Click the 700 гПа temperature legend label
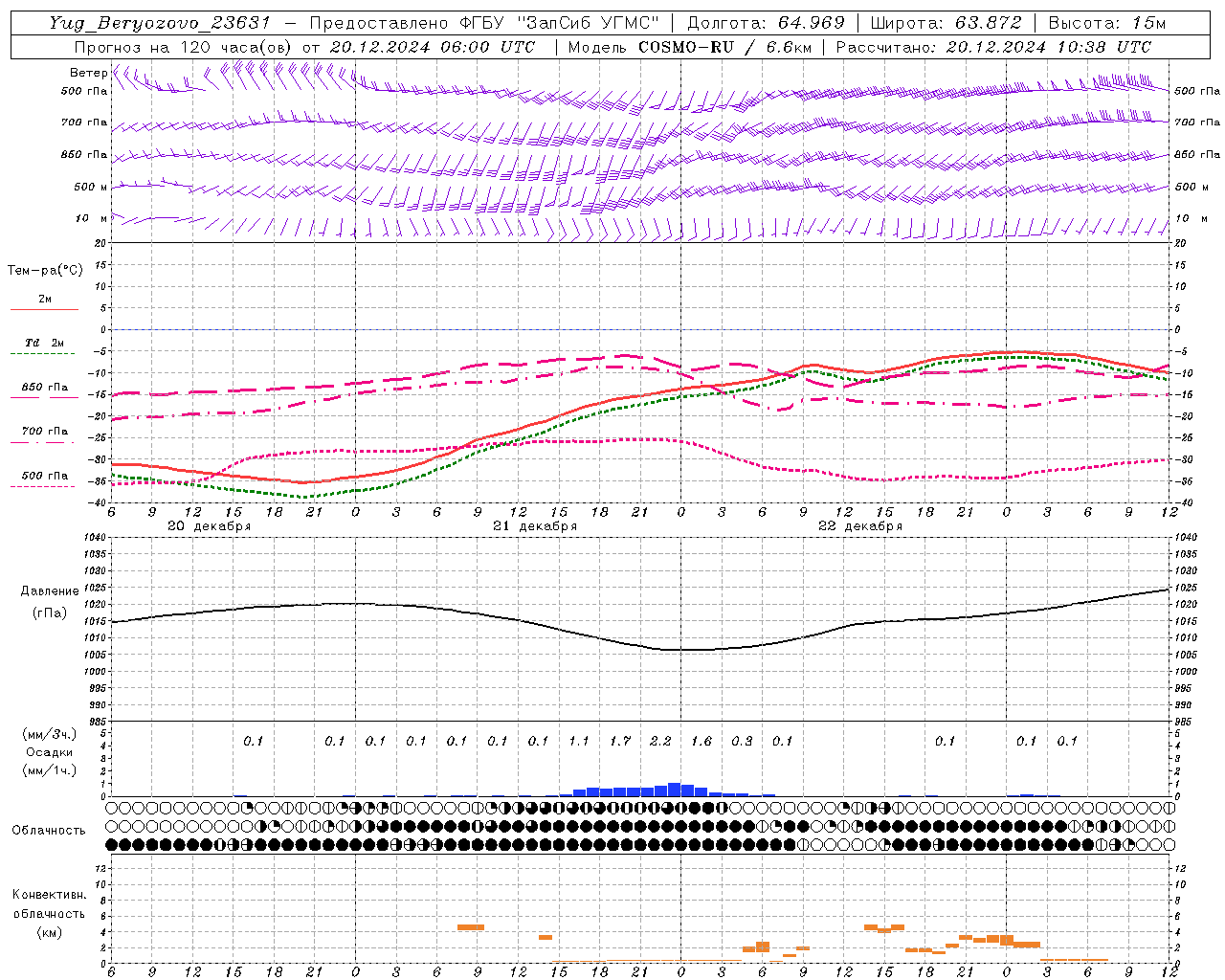Image resolution: width=1225 pixels, height=980 pixels. click(x=45, y=432)
